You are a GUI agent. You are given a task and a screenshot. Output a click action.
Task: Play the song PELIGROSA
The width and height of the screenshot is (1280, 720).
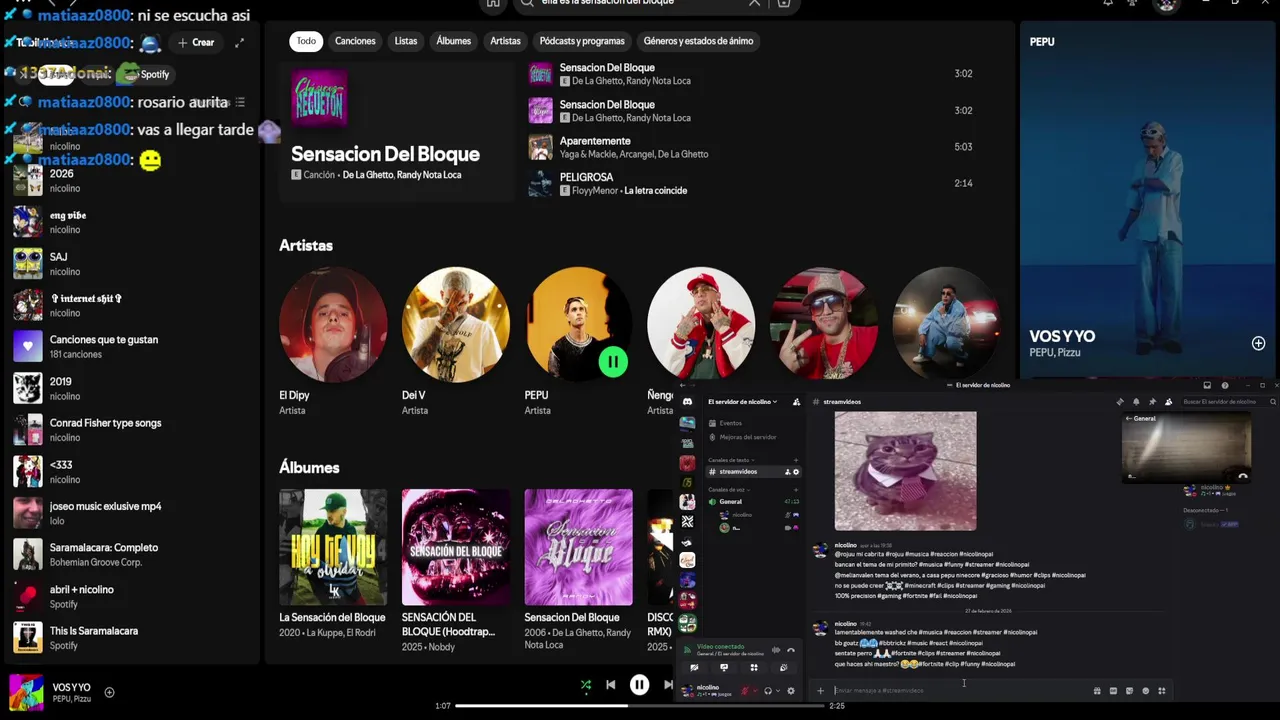pos(750,184)
